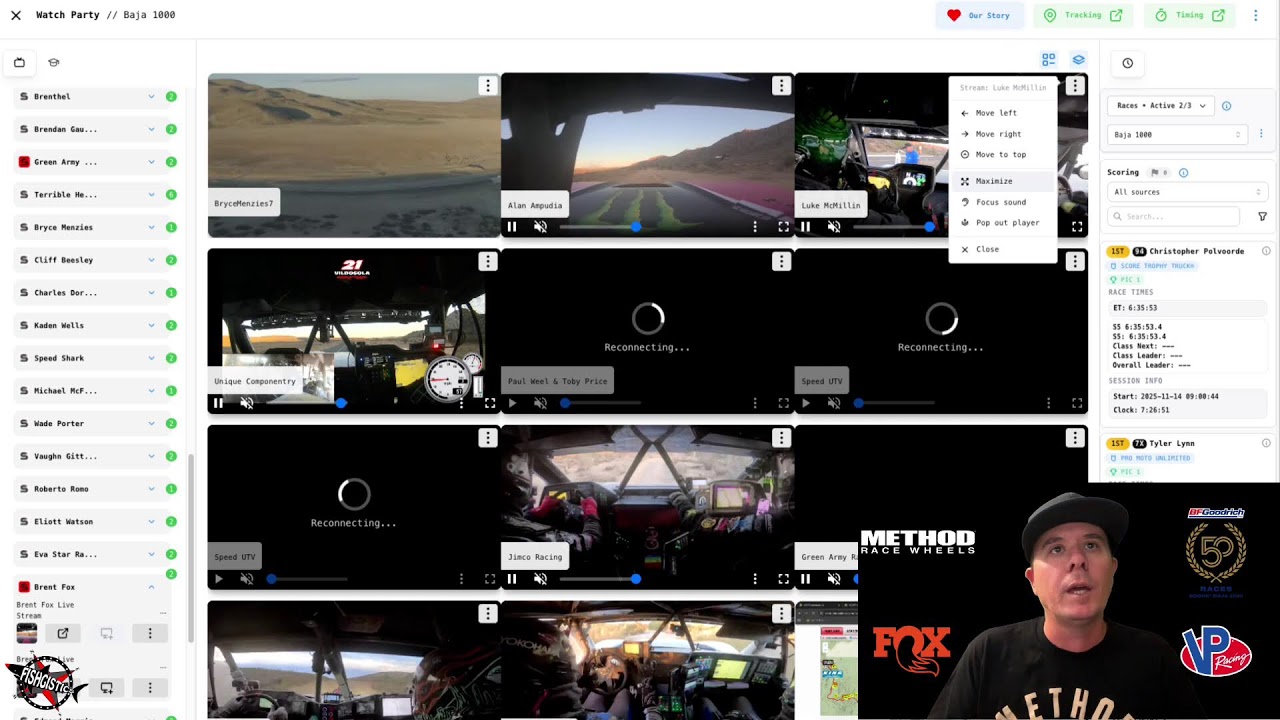Unmute the Alan Ampudia stream
The height and width of the screenshot is (720, 1280).
pyautogui.click(x=540, y=227)
